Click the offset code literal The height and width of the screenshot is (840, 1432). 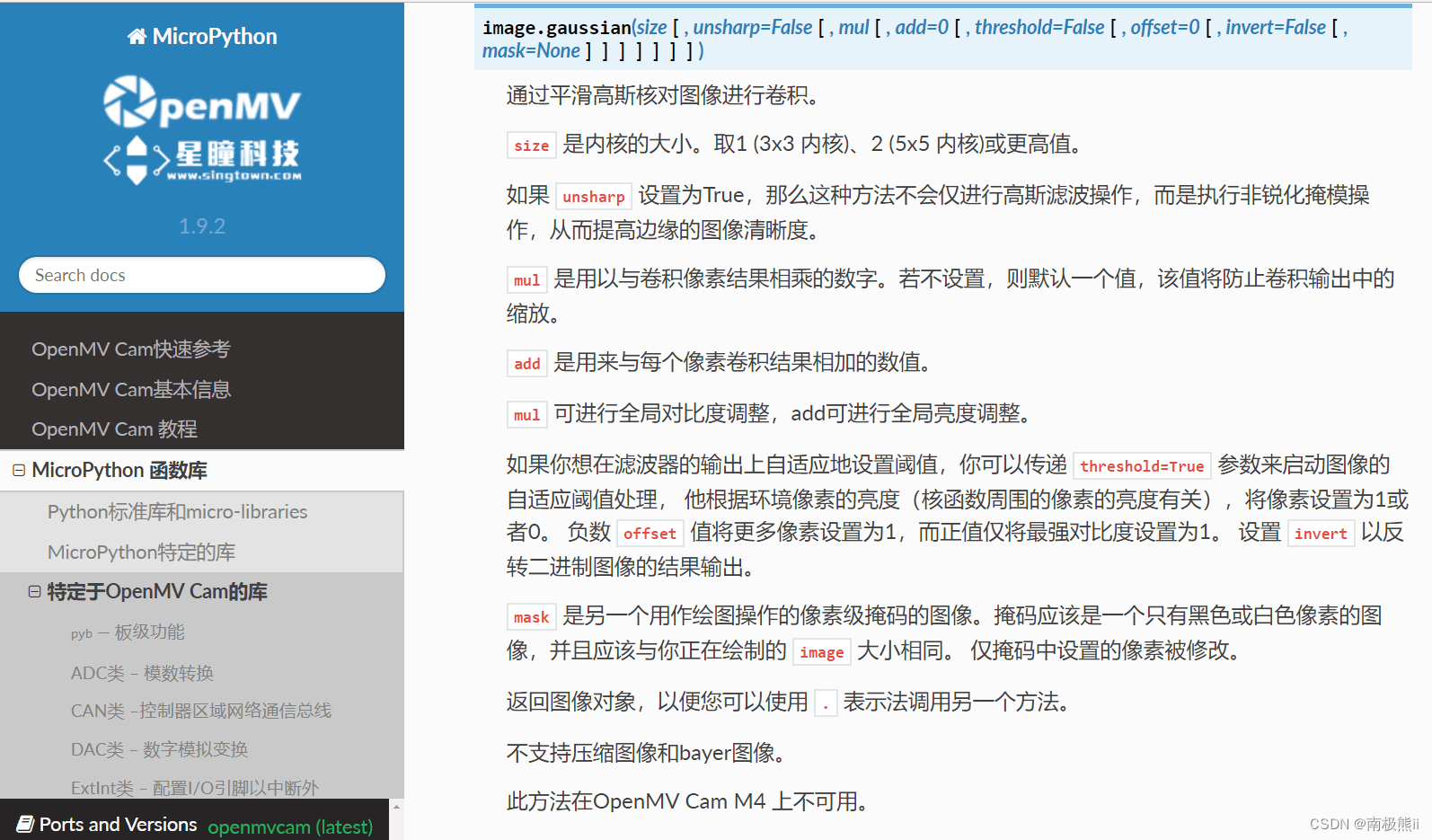tap(650, 534)
